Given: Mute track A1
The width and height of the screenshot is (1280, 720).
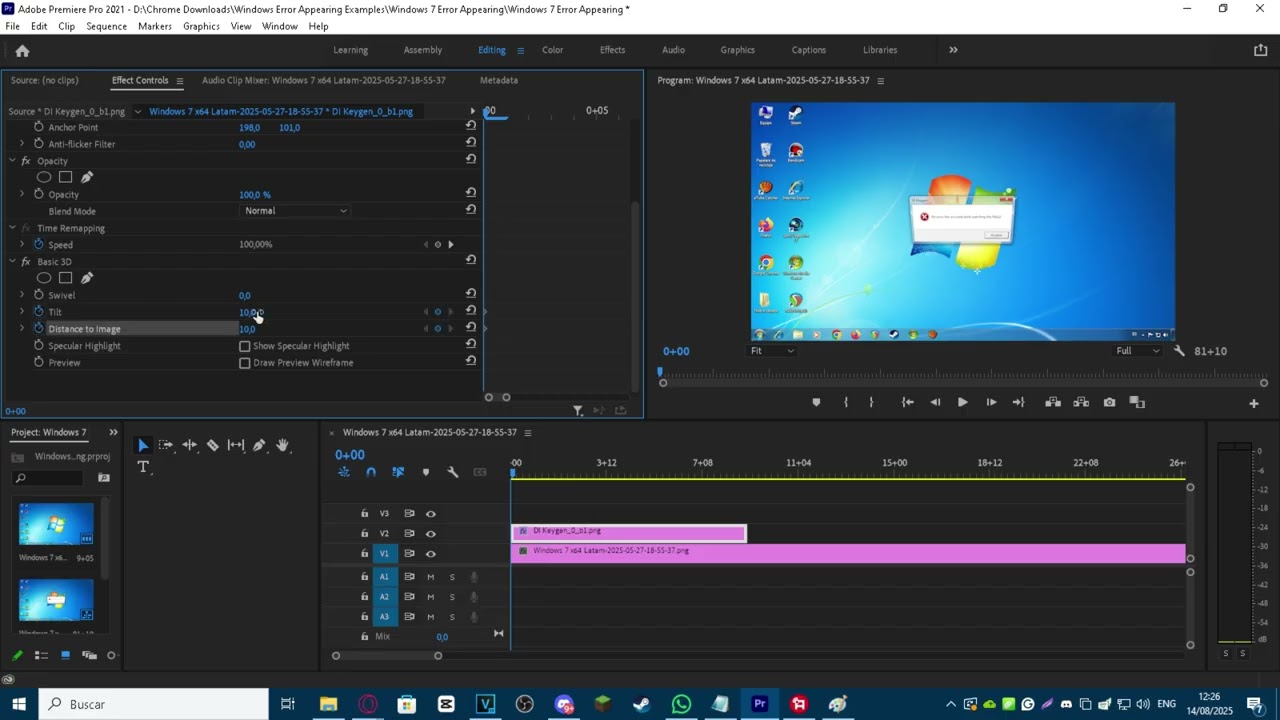Looking at the screenshot, I should click(431, 577).
